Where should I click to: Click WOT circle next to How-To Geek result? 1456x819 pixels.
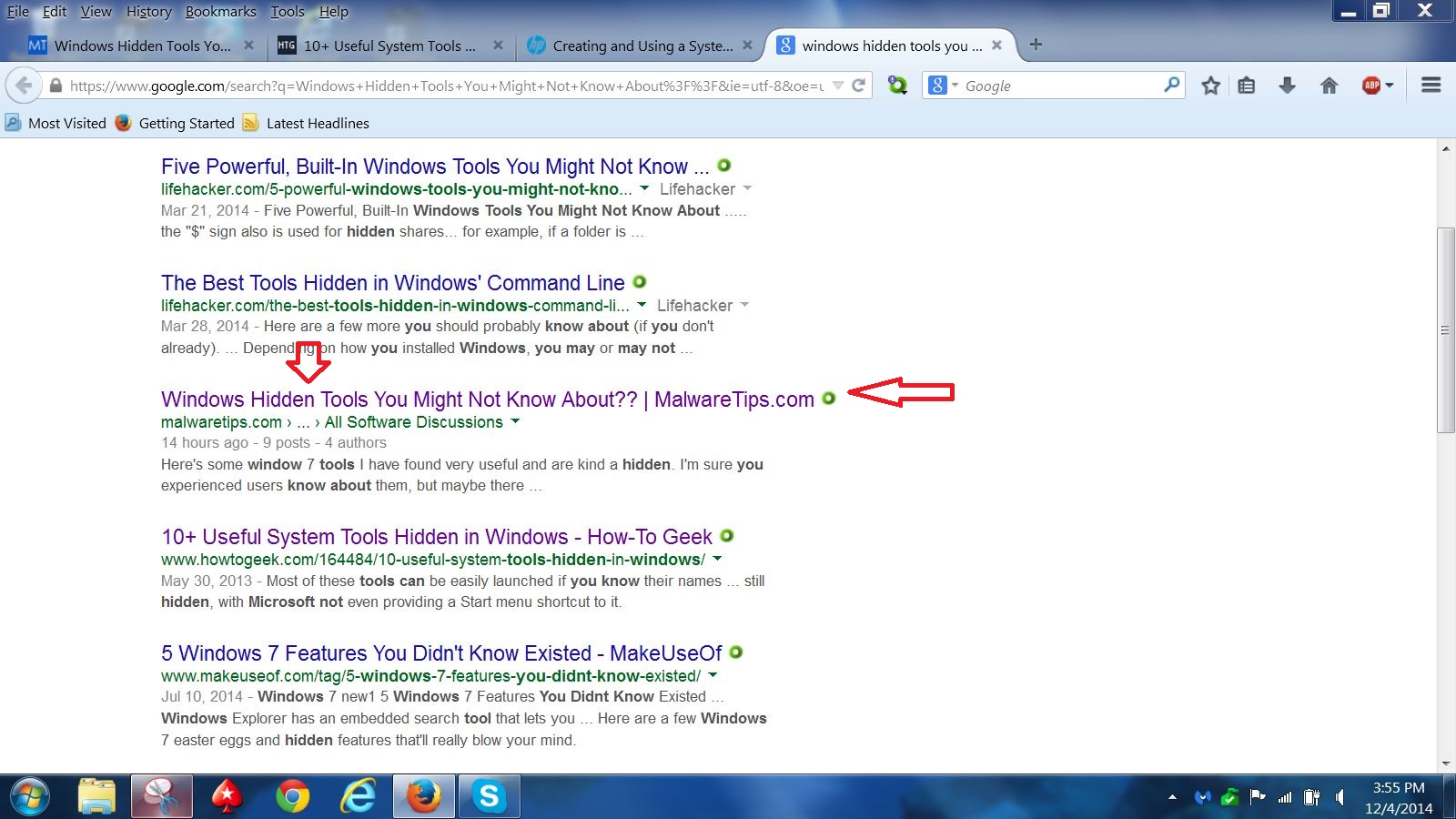coord(727,536)
